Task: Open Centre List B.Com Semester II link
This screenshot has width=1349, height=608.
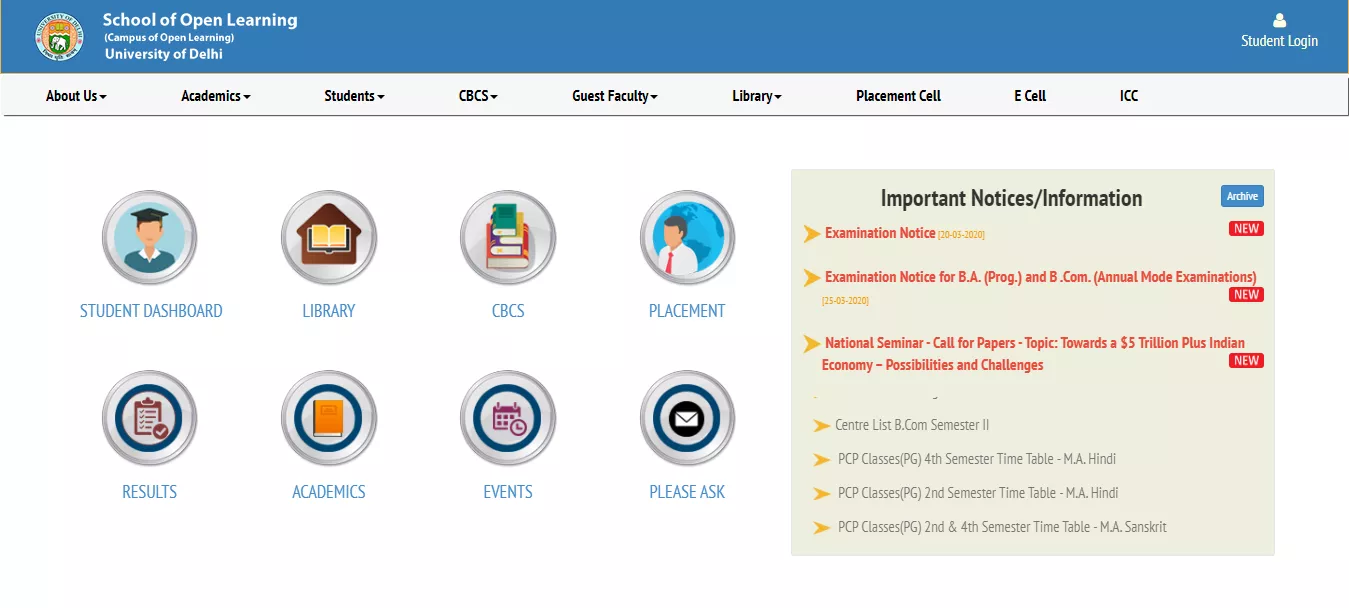Action: 911,425
